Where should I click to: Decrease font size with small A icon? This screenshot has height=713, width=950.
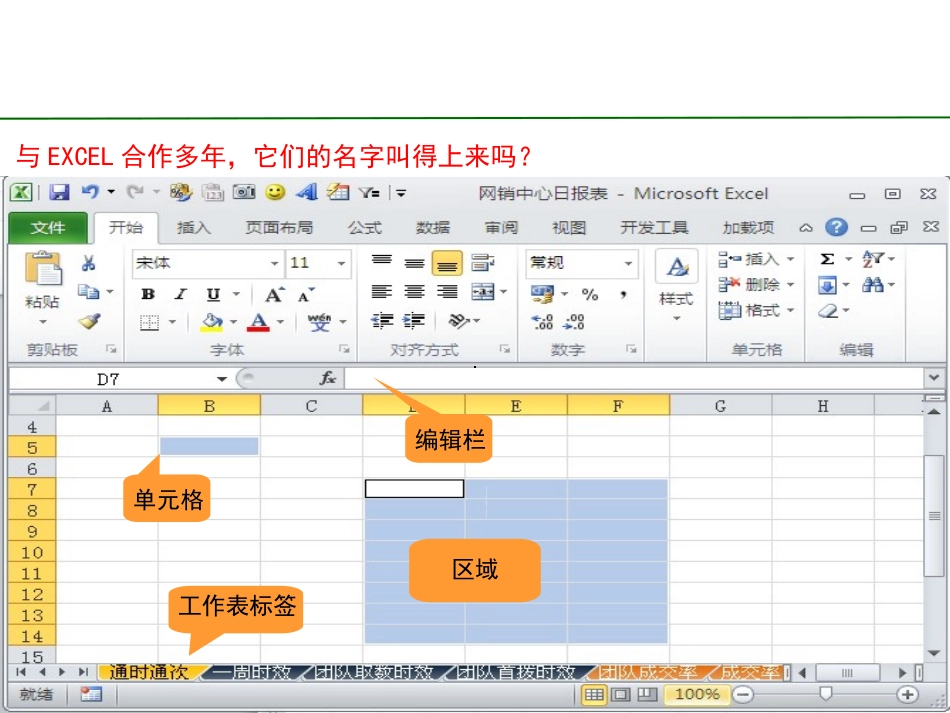click(x=306, y=294)
